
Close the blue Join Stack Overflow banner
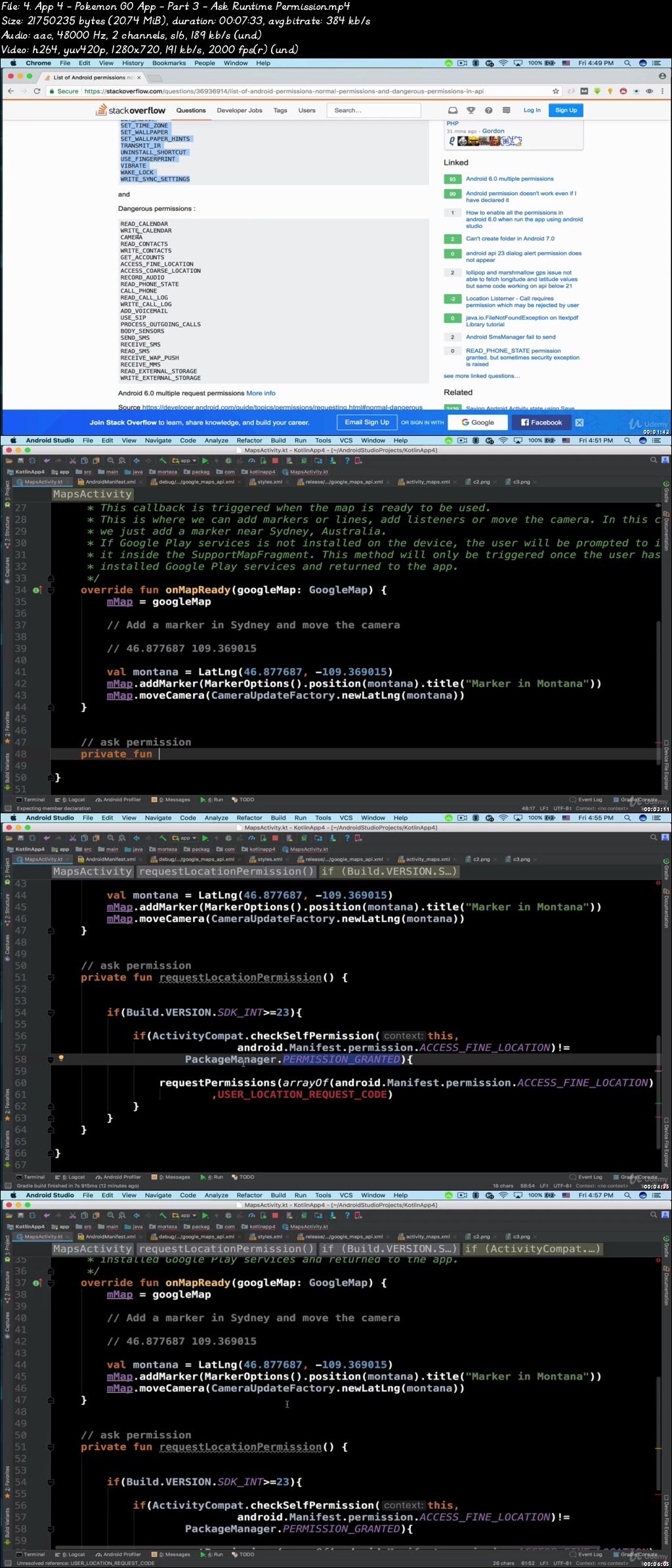[x=579, y=423]
